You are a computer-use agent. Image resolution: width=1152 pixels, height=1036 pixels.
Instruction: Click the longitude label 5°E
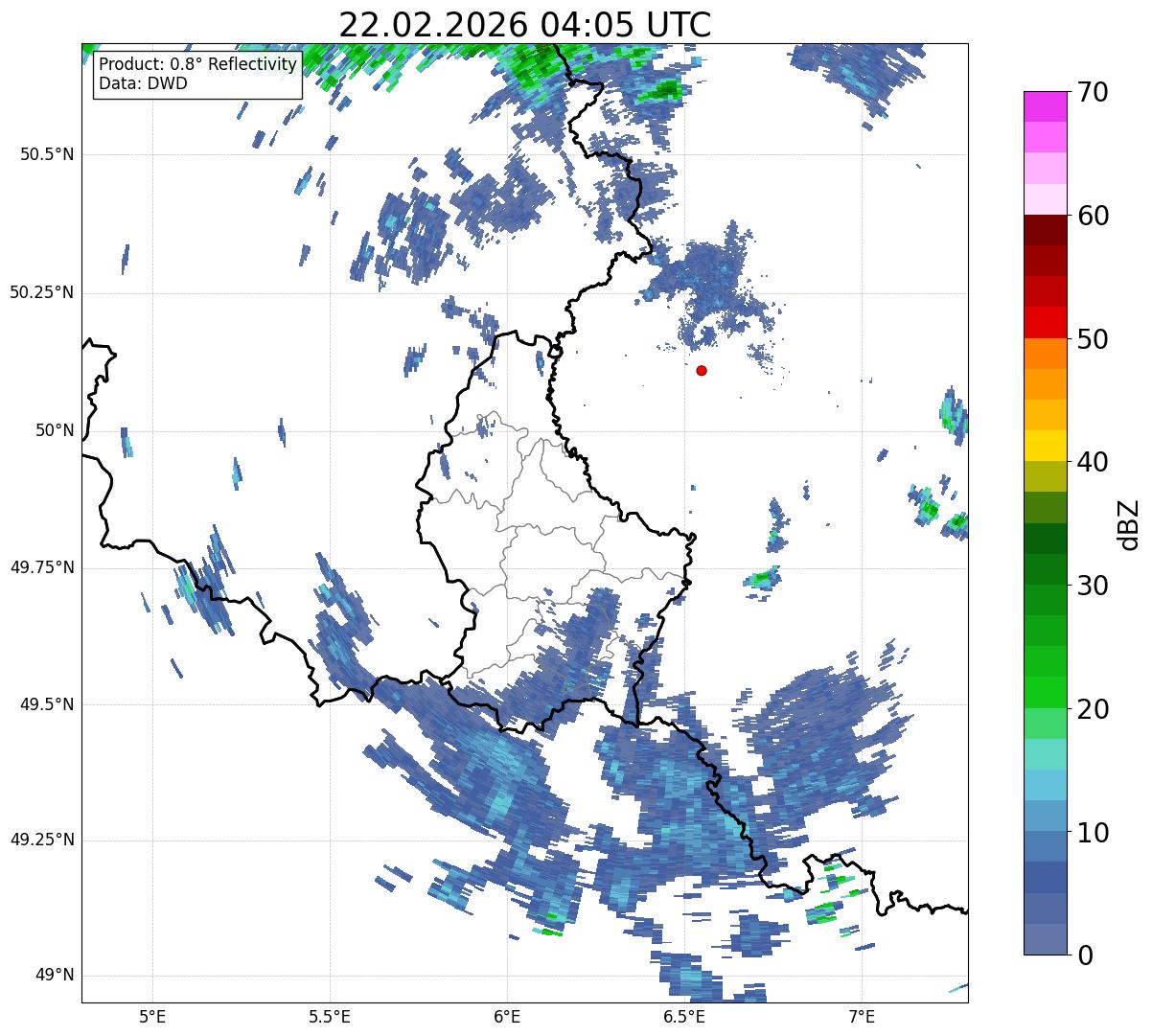(152, 1016)
